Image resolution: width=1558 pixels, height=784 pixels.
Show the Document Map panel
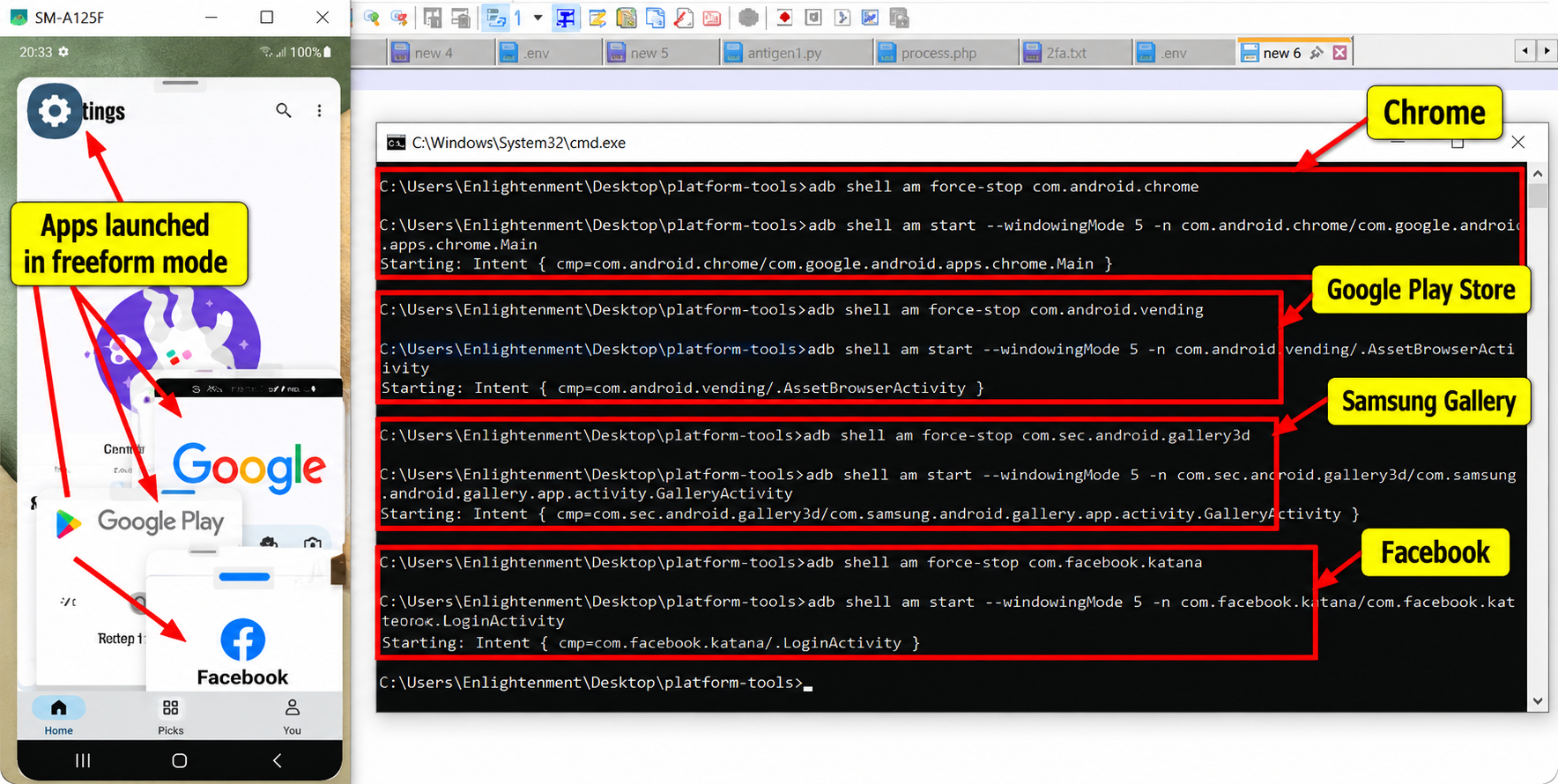point(627,18)
